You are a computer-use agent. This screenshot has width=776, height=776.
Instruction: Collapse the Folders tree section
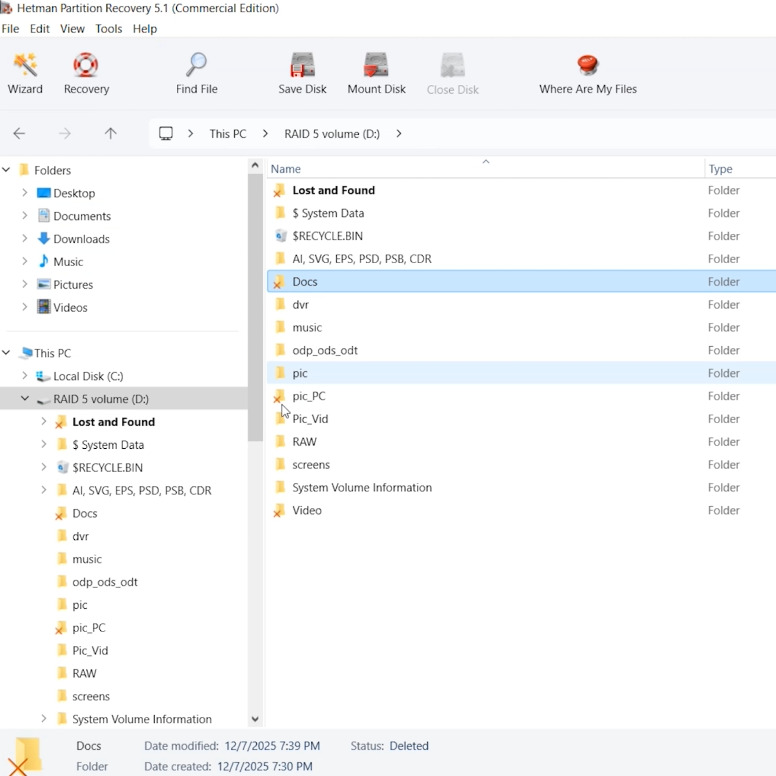(x=6, y=170)
